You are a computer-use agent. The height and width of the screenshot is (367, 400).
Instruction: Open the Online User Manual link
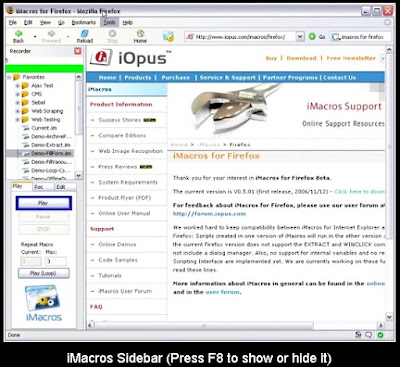click(x=124, y=213)
